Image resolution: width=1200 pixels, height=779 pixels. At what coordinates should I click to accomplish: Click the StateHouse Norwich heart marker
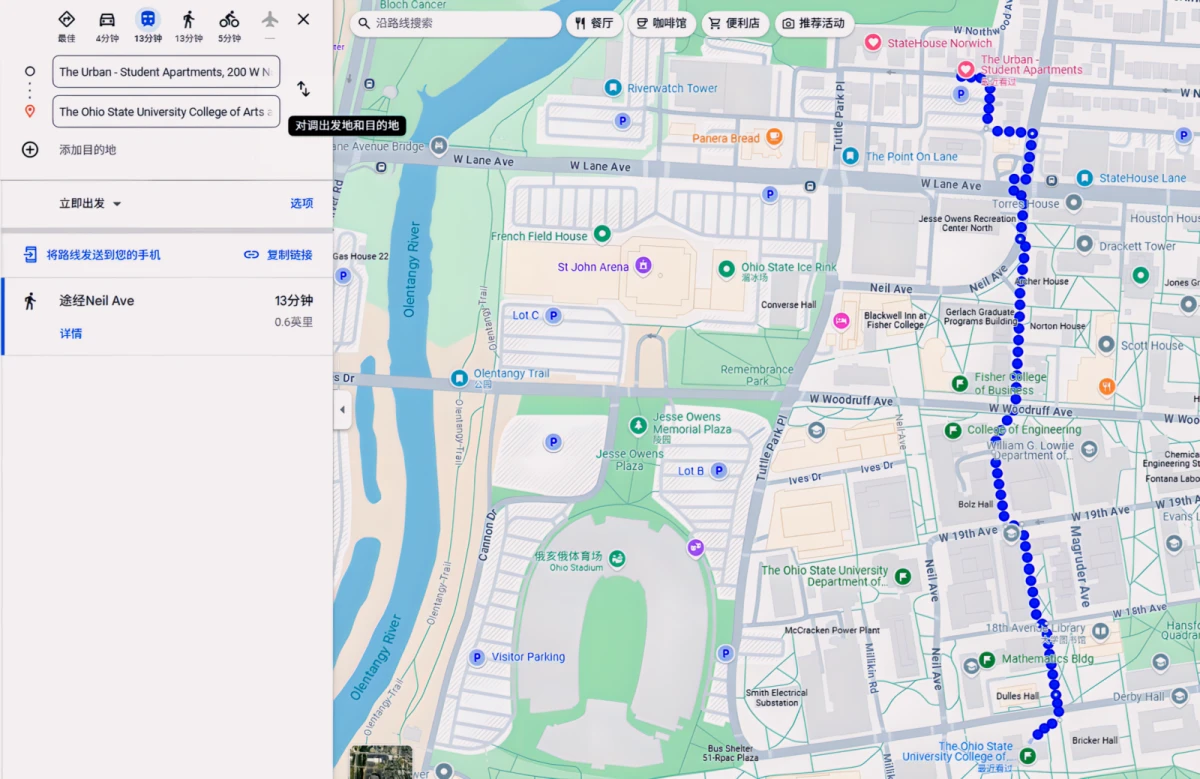coord(872,43)
